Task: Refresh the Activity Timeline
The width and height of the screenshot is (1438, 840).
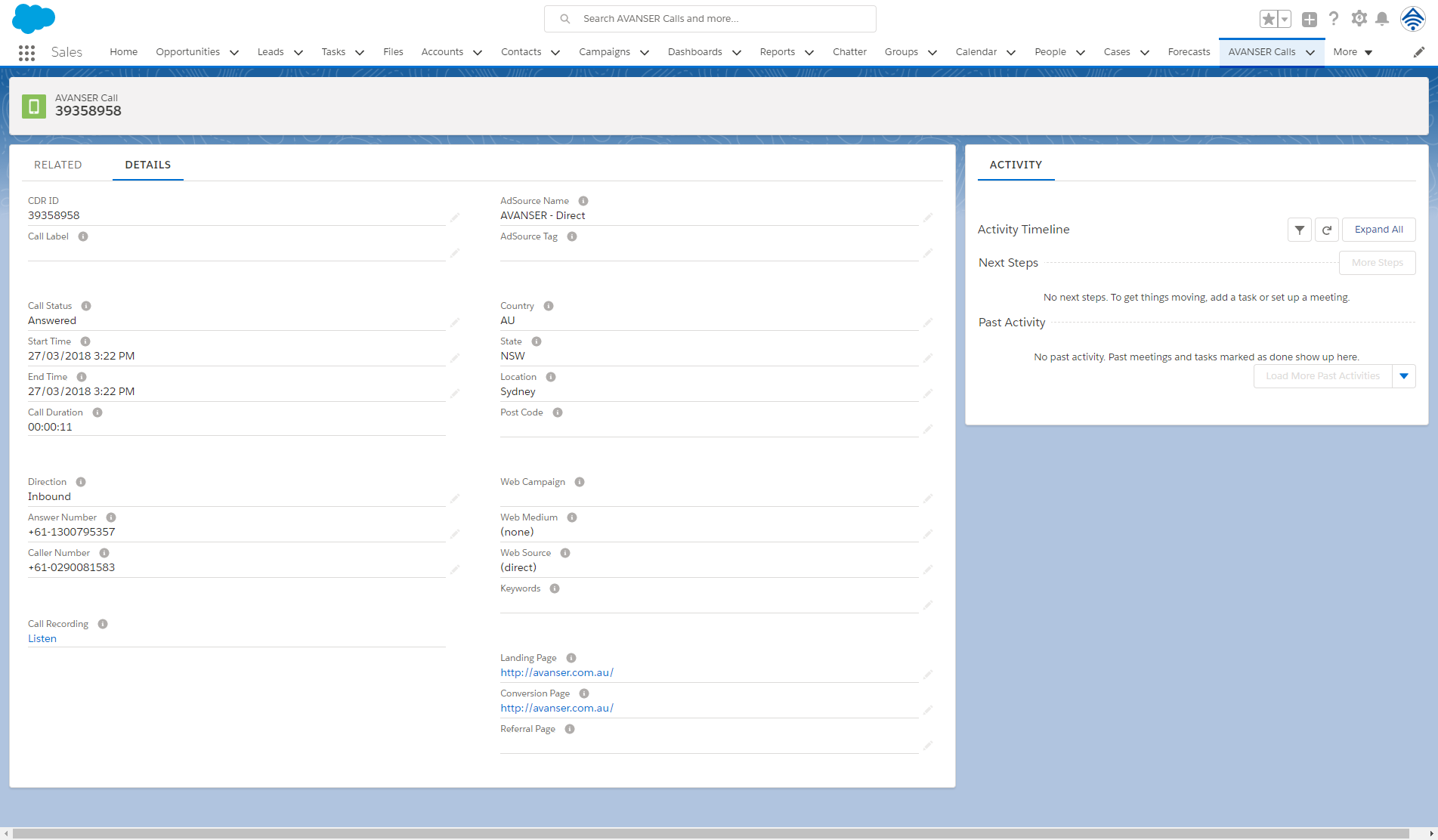Action: pos(1326,229)
